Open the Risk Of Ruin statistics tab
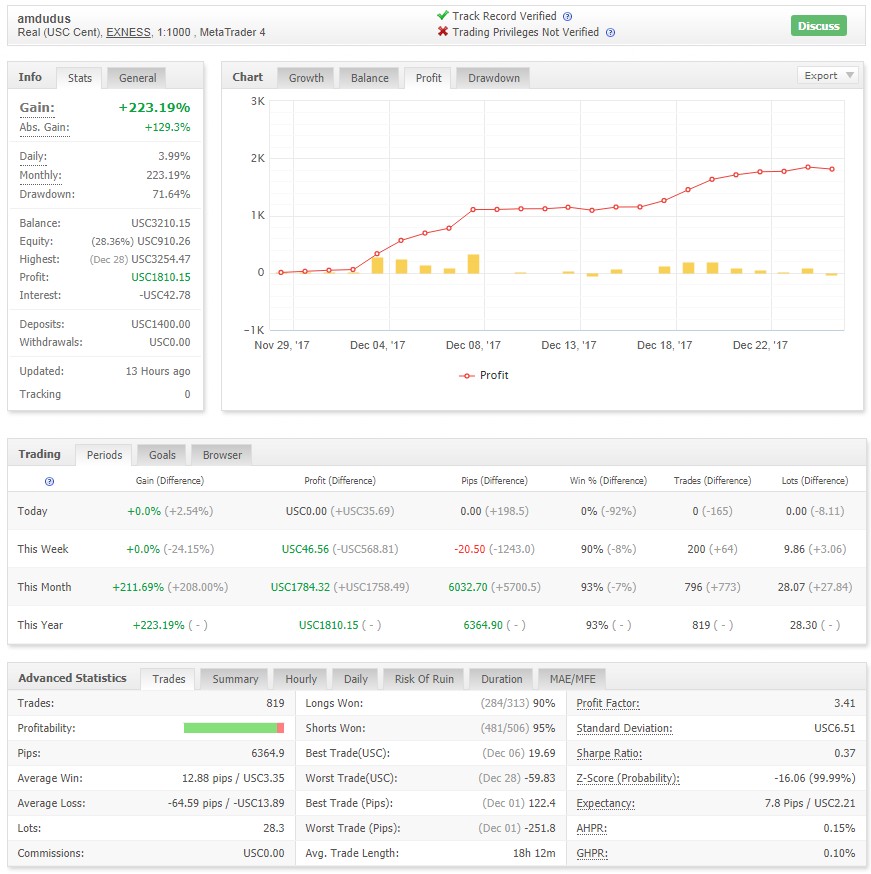Viewport: 871px width, 874px height. click(424, 679)
